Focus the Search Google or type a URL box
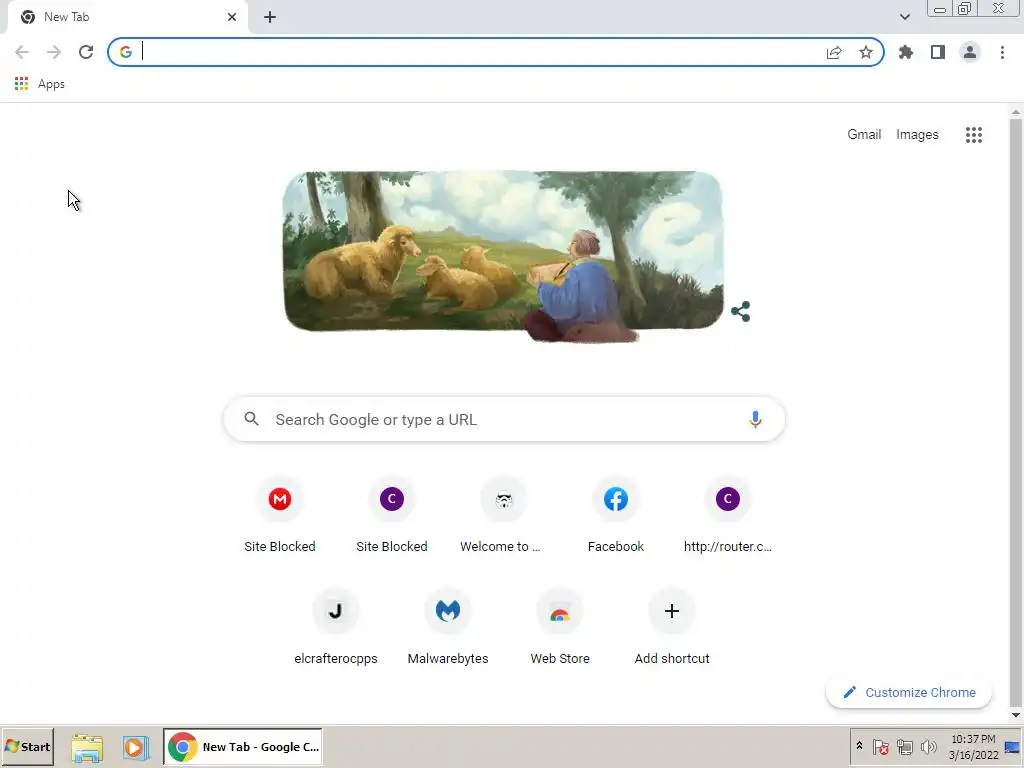 (x=504, y=419)
